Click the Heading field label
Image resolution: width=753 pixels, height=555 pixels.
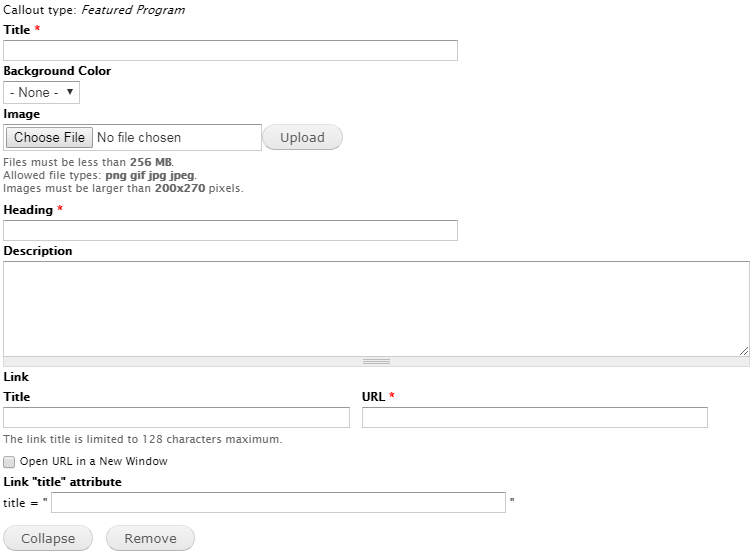(x=28, y=210)
